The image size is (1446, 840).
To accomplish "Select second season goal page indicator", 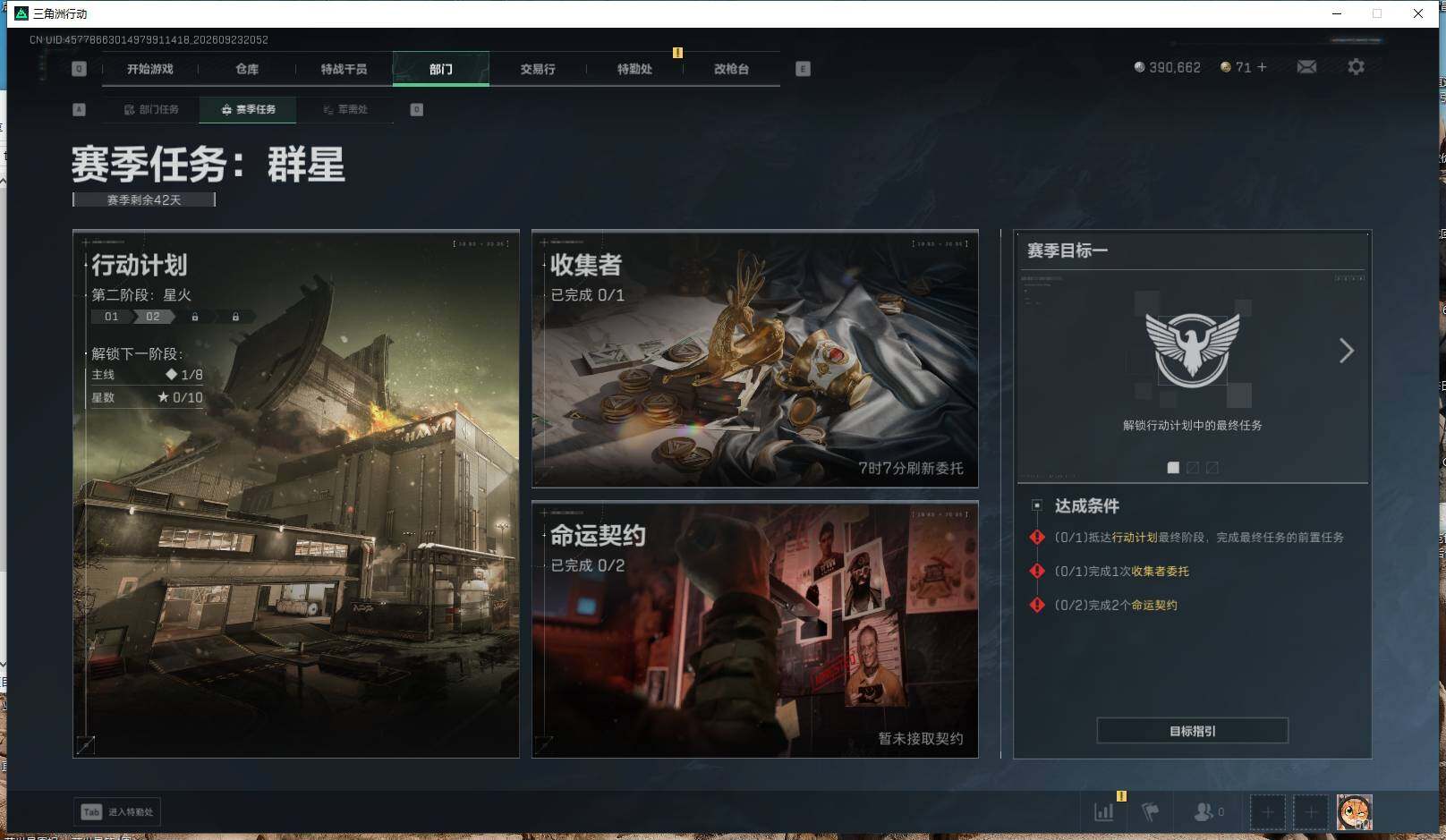I will [1193, 468].
